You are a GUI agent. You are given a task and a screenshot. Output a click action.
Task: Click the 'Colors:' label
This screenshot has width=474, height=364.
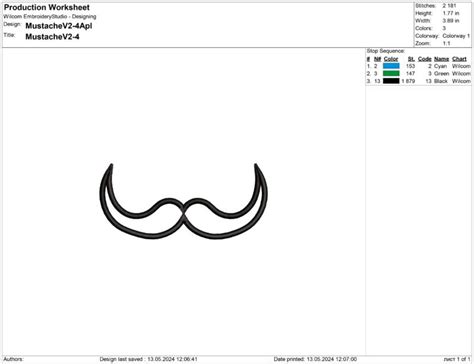tap(424, 28)
